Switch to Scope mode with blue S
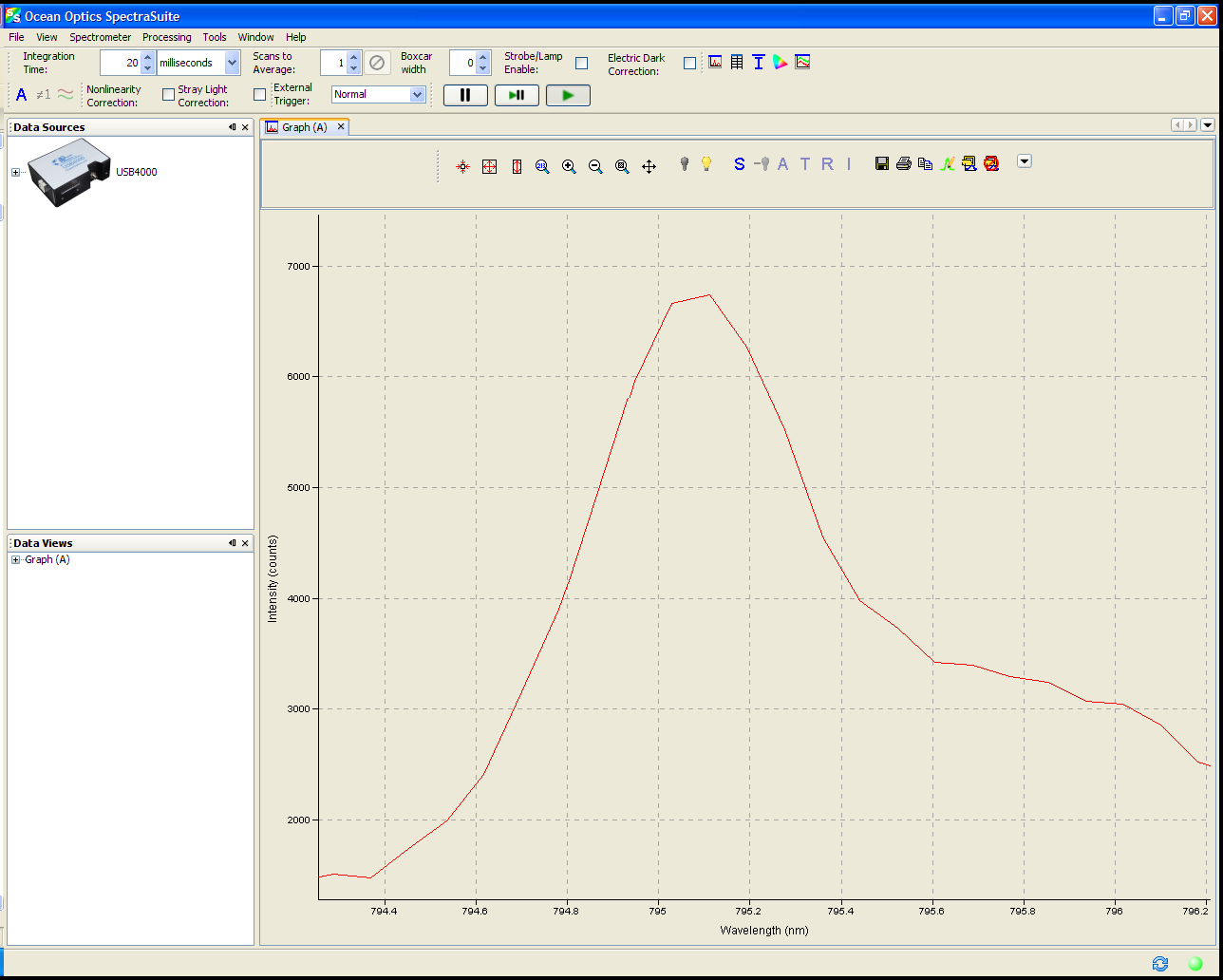 click(x=740, y=163)
